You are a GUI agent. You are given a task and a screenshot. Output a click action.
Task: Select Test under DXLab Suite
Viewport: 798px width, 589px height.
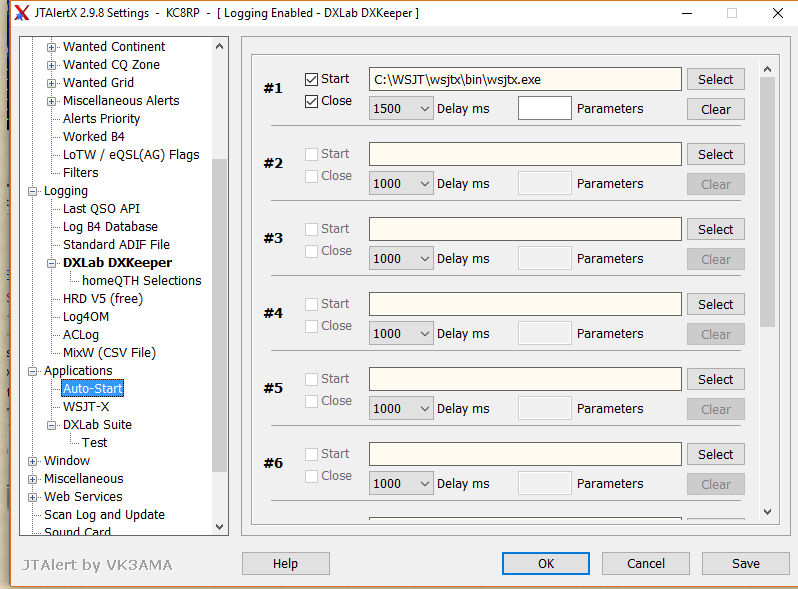[x=94, y=443]
